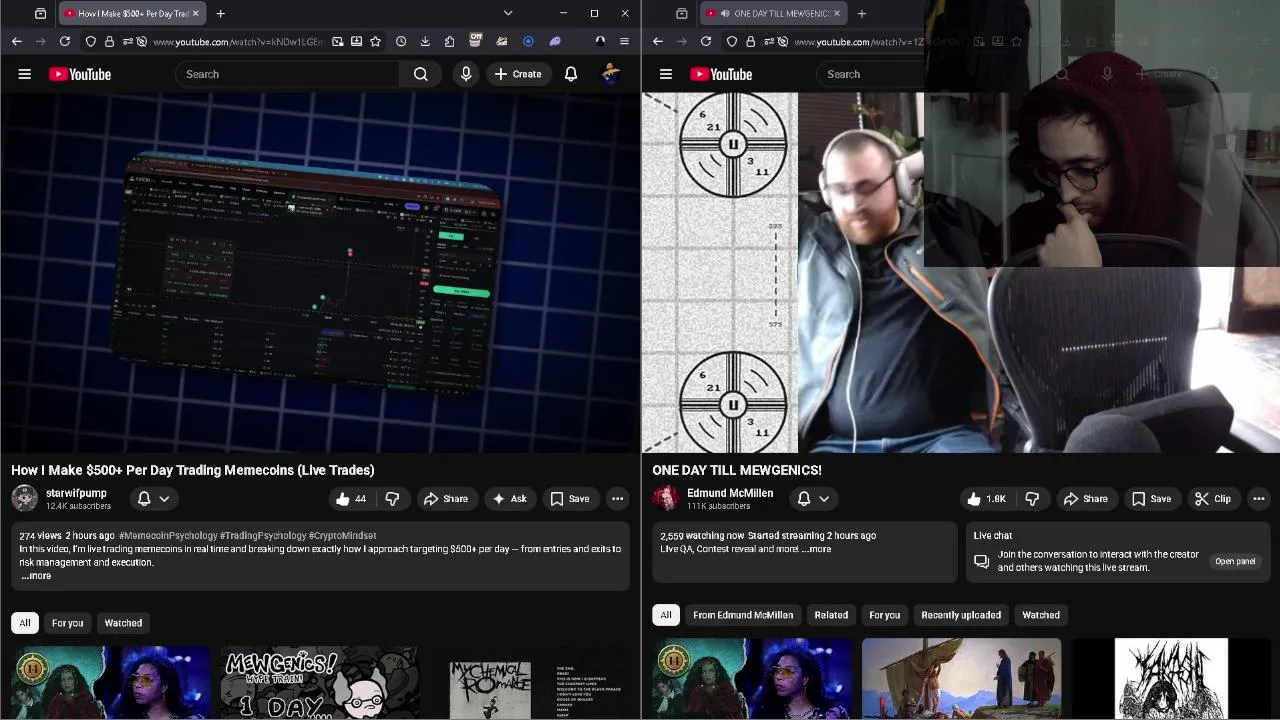Screen dimensions: 1280x720
Task: Select 'Related' chip in right window
Action: (x=831, y=615)
